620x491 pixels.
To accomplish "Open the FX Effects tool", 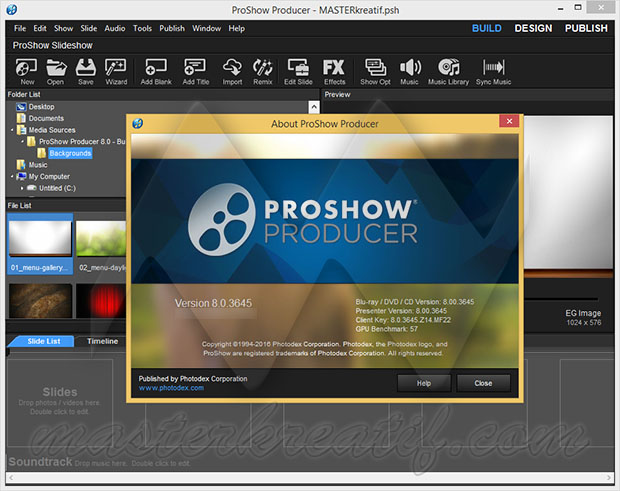I will (x=334, y=72).
